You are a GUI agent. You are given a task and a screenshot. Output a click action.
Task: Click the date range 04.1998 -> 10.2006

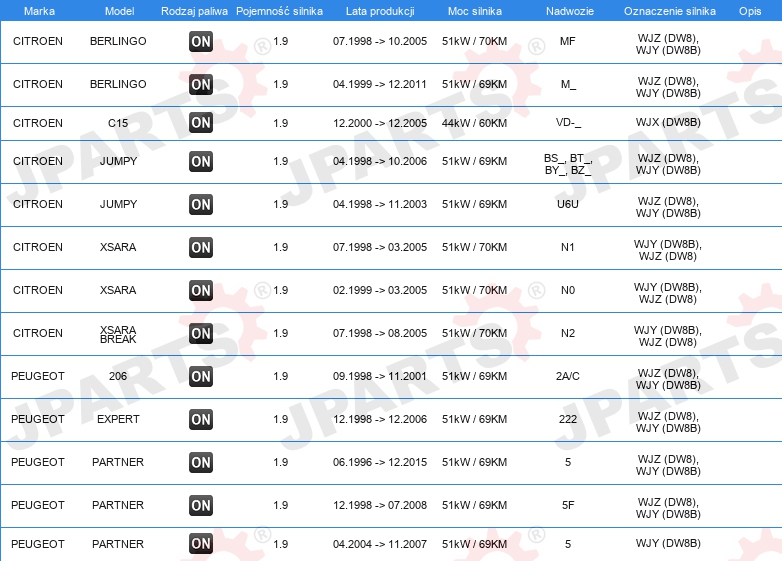click(x=380, y=161)
